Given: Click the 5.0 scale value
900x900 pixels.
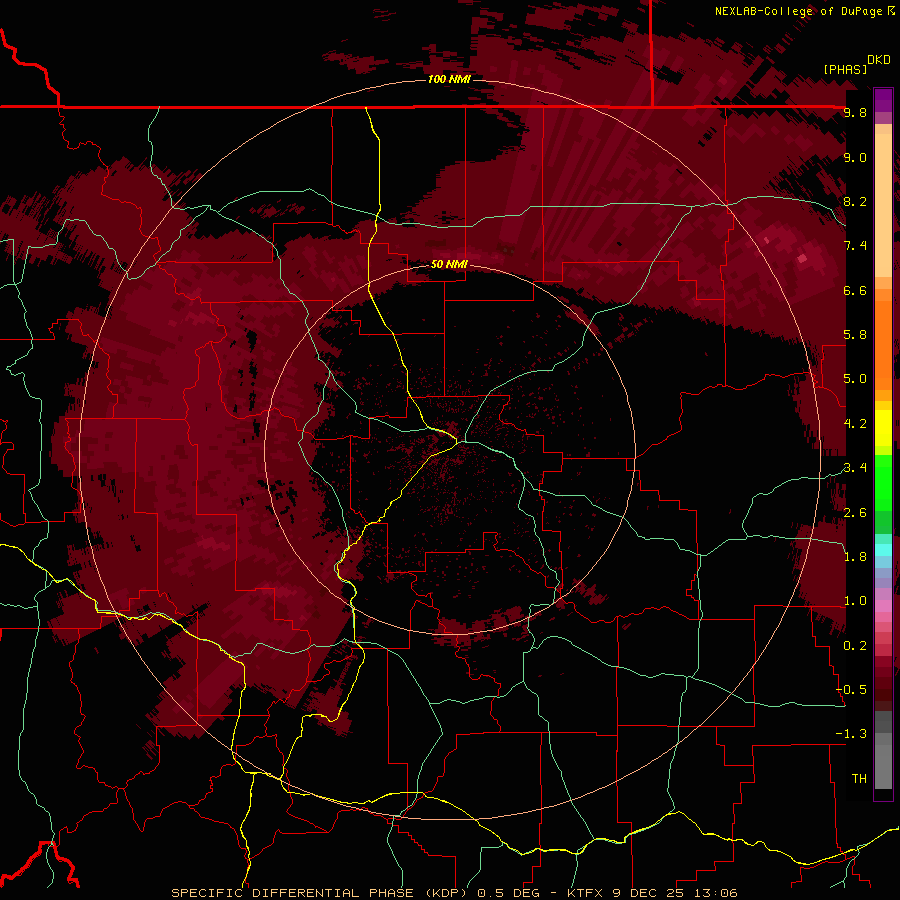Looking at the screenshot, I should (x=855, y=379).
